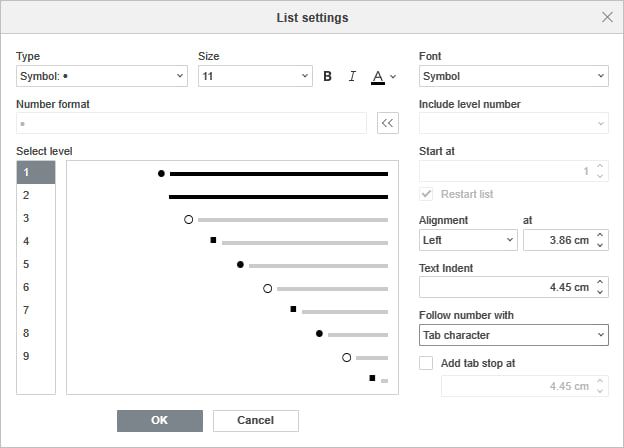Screen dimensions: 624x448
Task: Increase the Alignment at value
Action: tap(600, 235)
